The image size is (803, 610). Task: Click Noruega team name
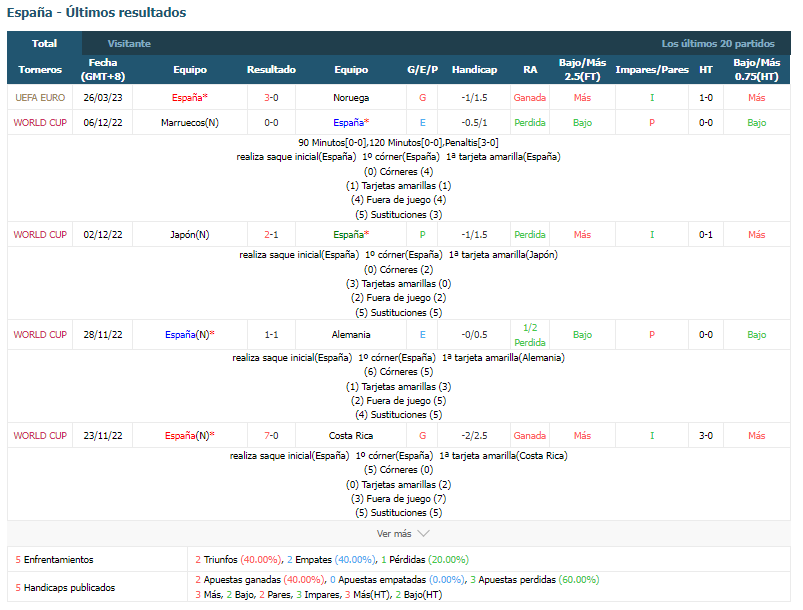(x=351, y=97)
